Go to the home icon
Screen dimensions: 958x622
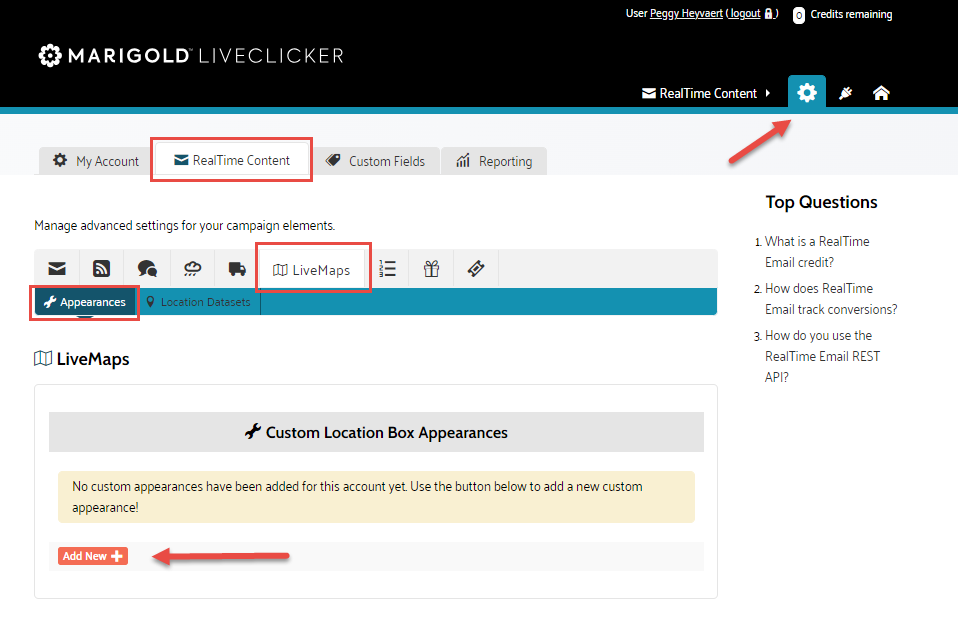[x=881, y=93]
